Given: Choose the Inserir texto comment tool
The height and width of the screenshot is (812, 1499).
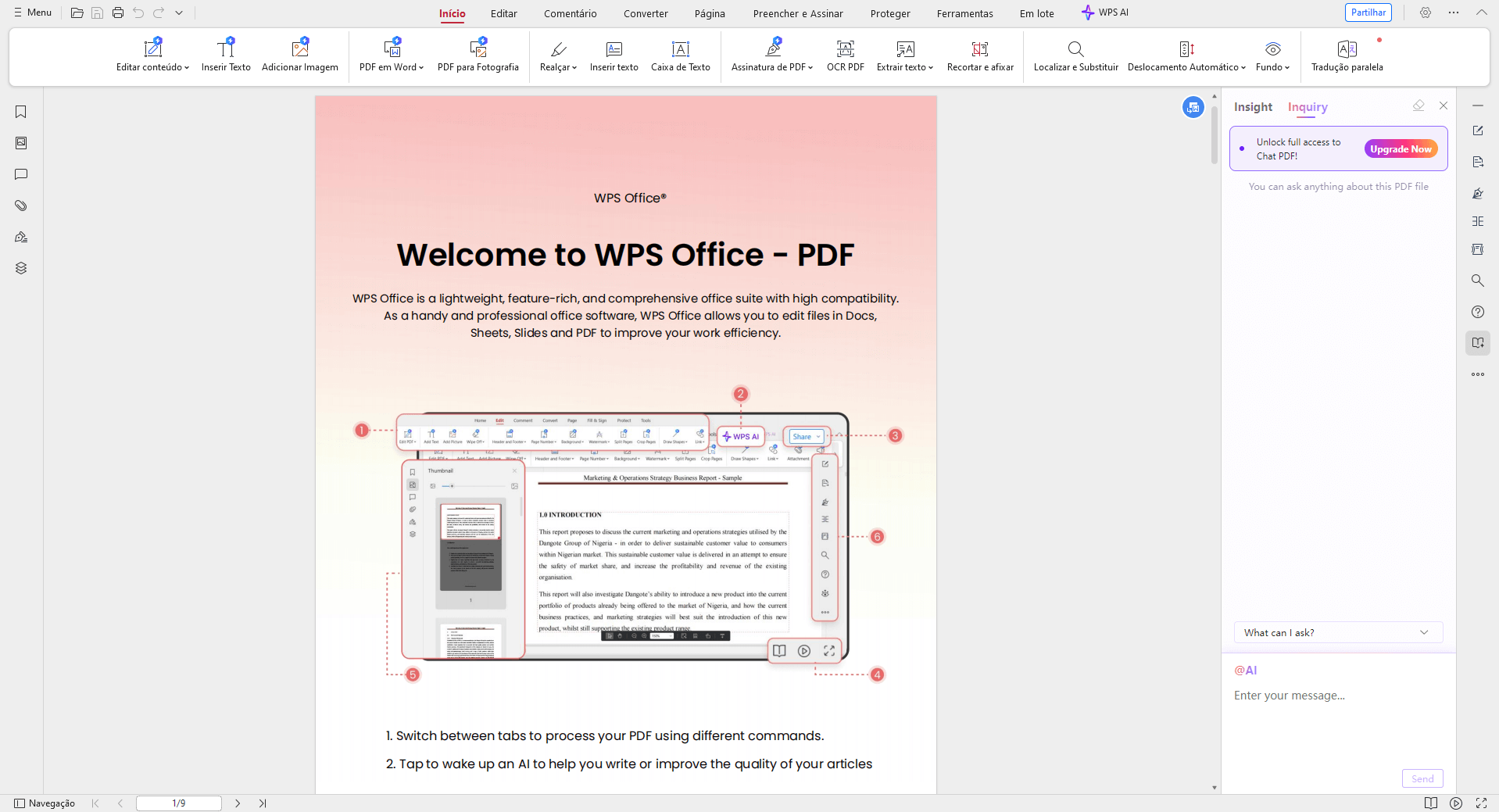Looking at the screenshot, I should pos(614,55).
